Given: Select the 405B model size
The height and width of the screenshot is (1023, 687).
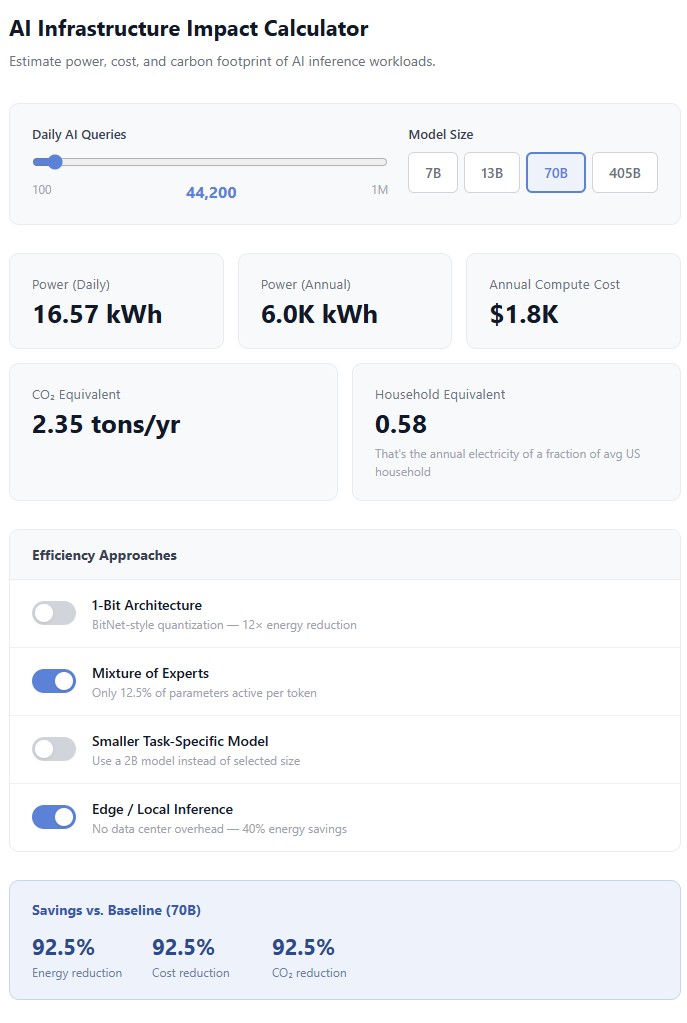Looking at the screenshot, I should tap(624, 172).
